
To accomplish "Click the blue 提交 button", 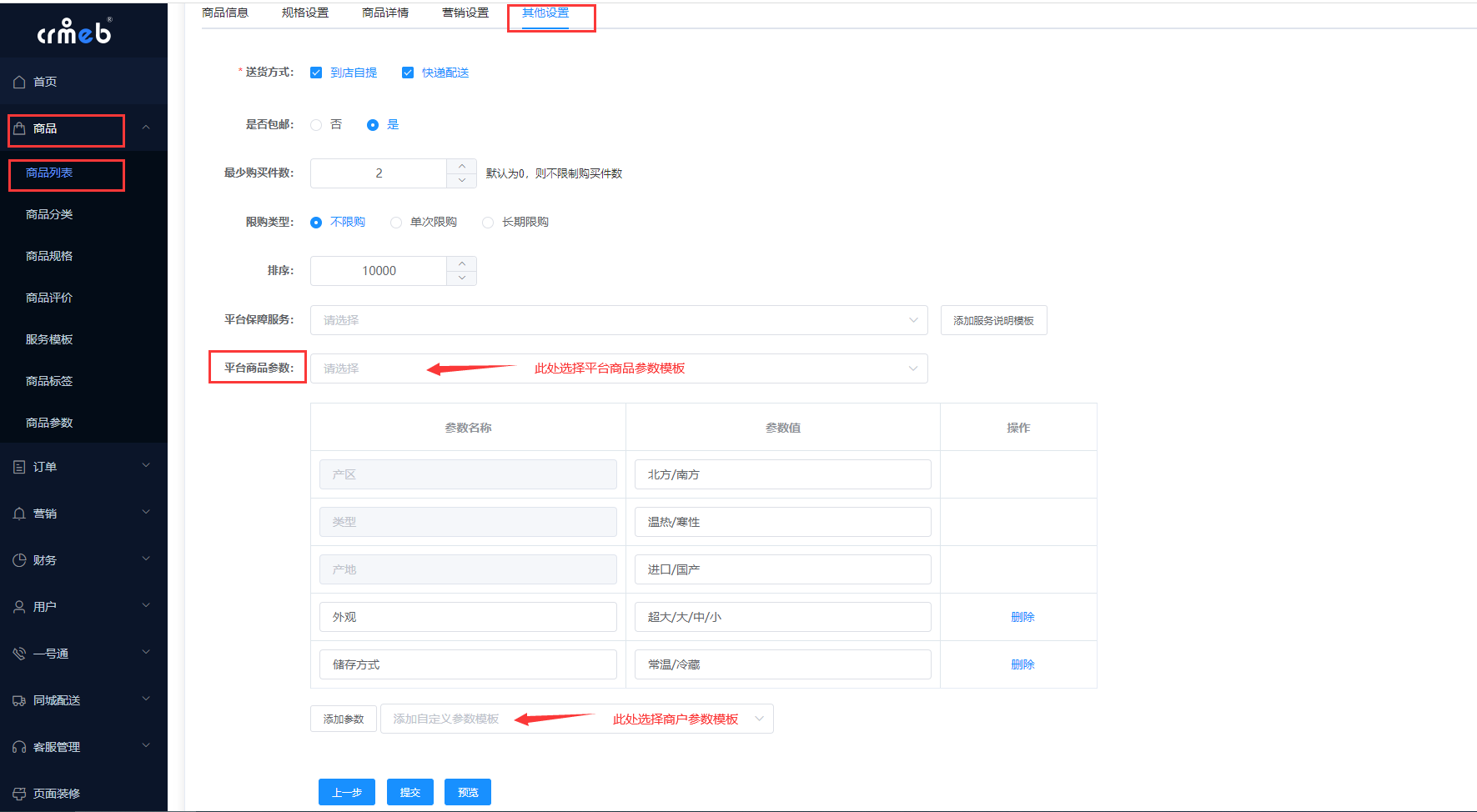I will tap(409, 792).
